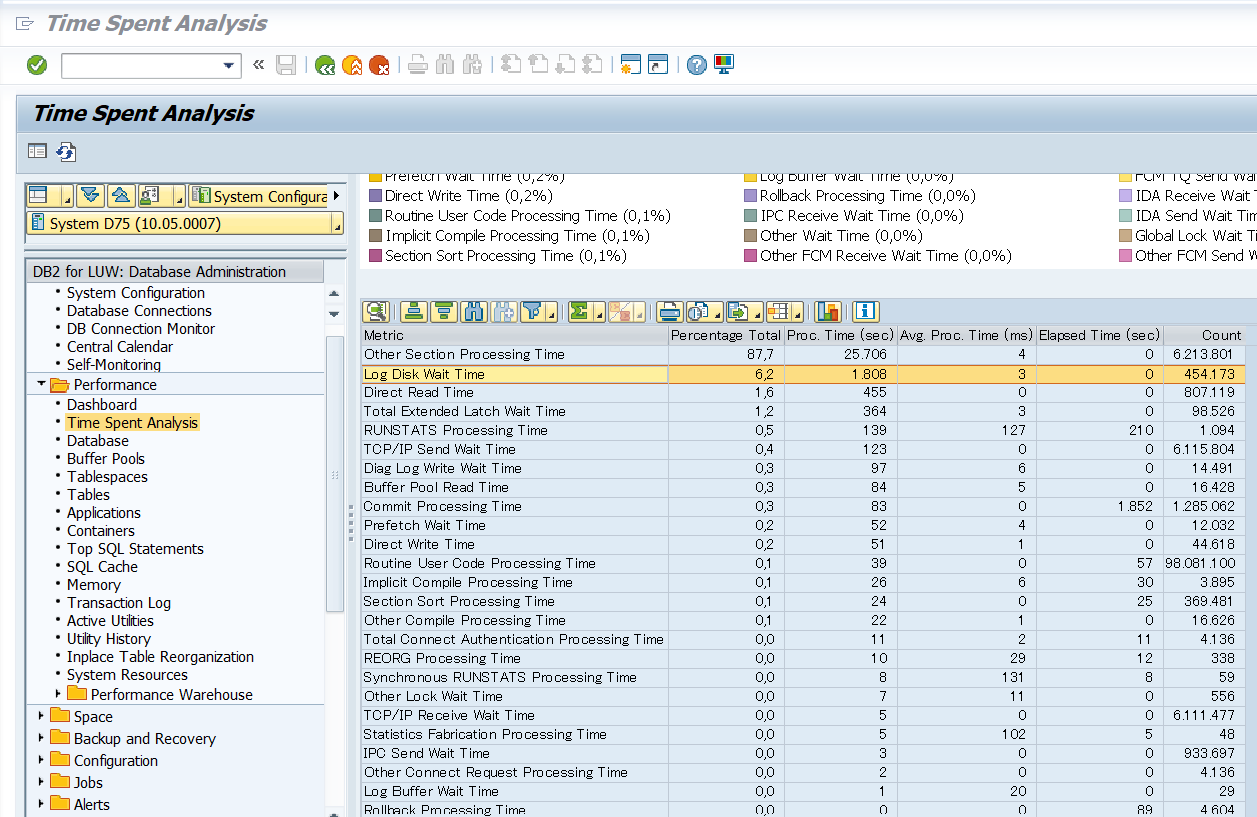Collapse the Performance folder in the tree
1257x817 pixels.
(x=42, y=384)
